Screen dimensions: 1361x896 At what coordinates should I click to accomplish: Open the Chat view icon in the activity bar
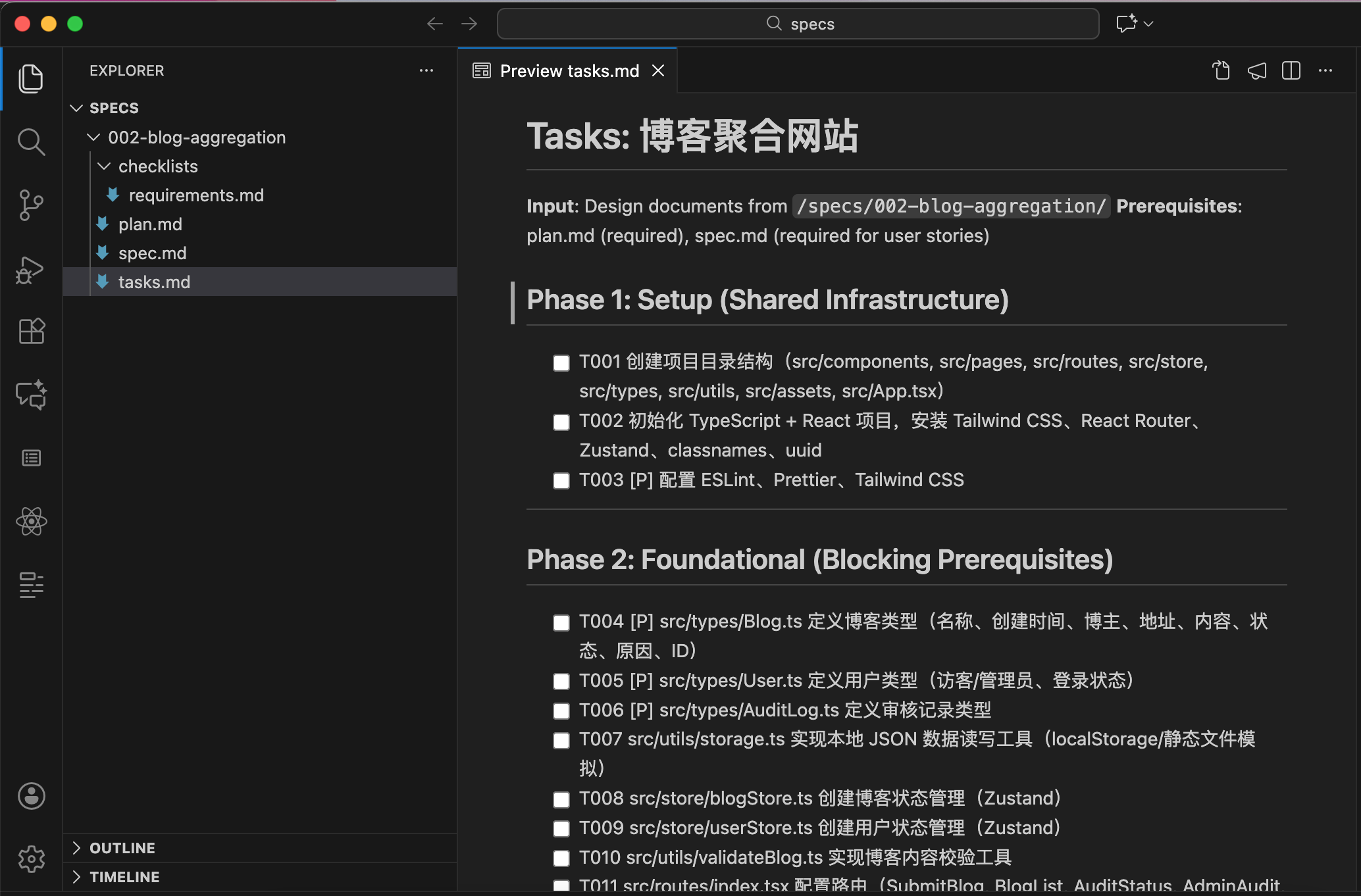[x=31, y=395]
